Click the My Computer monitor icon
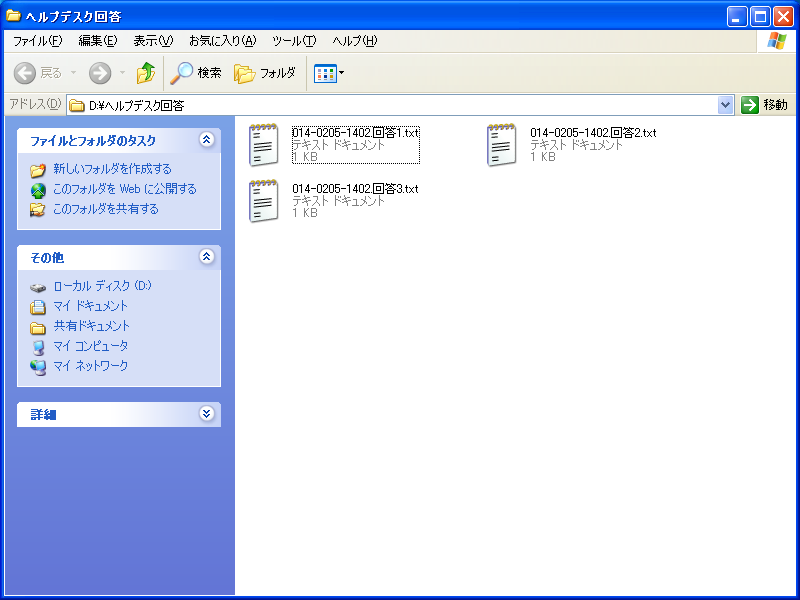 pyautogui.click(x=38, y=347)
